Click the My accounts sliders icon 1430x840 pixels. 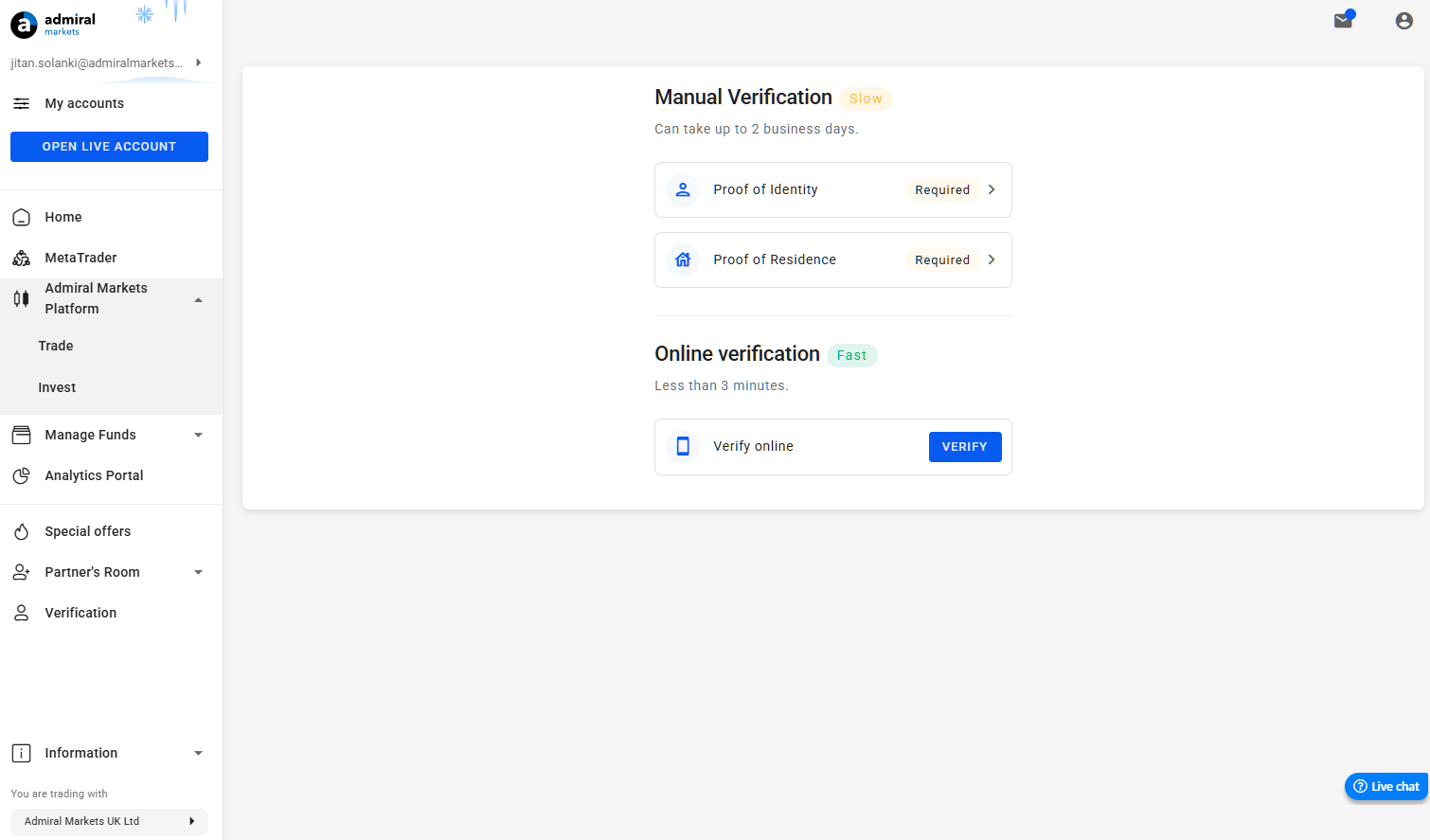pos(21,103)
